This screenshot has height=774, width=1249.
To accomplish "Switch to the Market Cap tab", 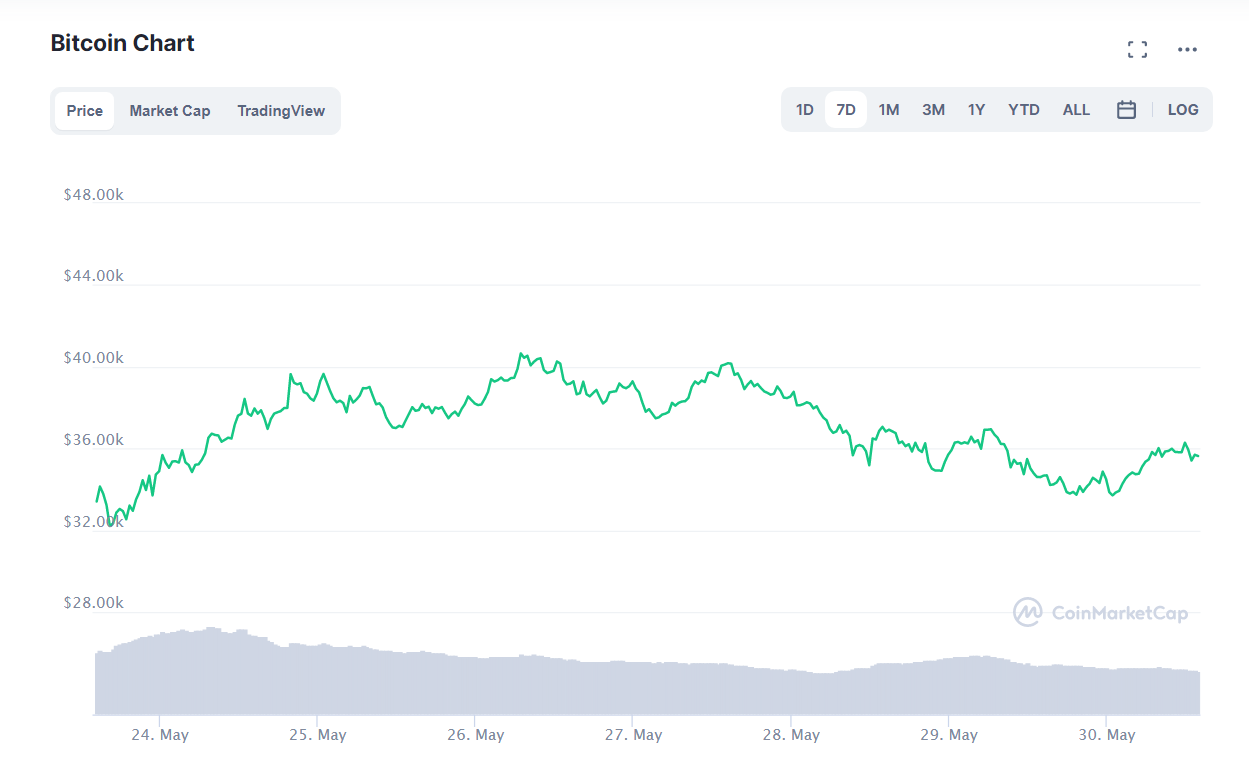I will (x=170, y=110).
